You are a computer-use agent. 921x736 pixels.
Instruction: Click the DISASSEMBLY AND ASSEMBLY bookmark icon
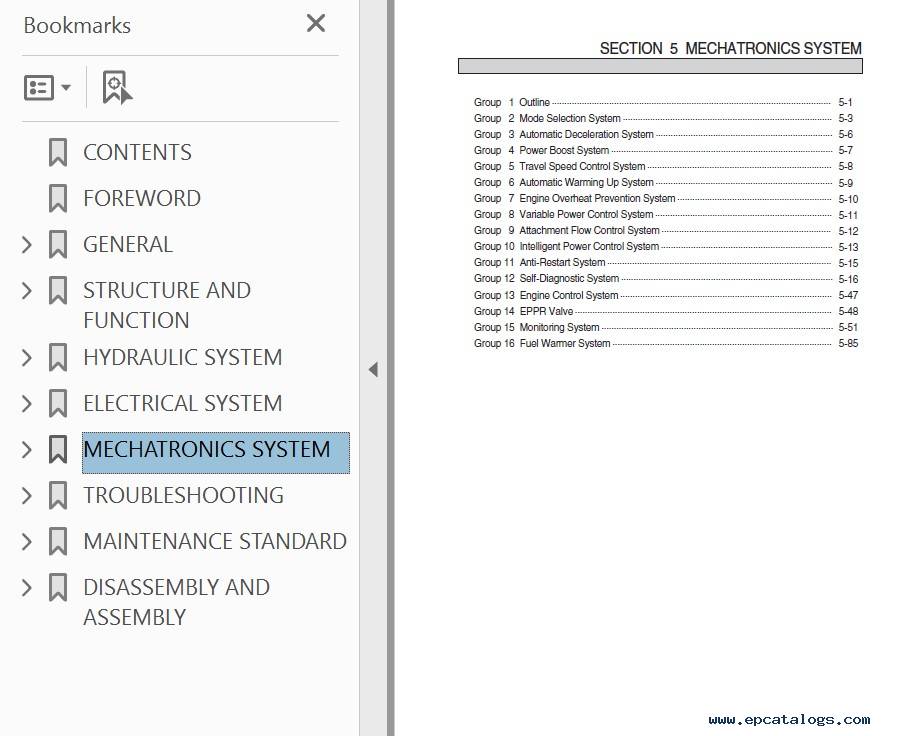(58, 587)
